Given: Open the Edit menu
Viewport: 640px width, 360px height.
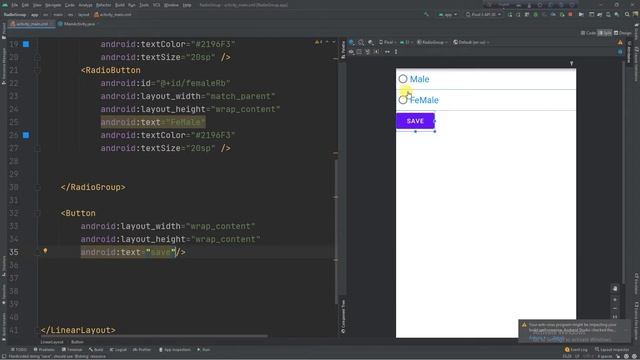Looking at the screenshot, I should [25, 5].
